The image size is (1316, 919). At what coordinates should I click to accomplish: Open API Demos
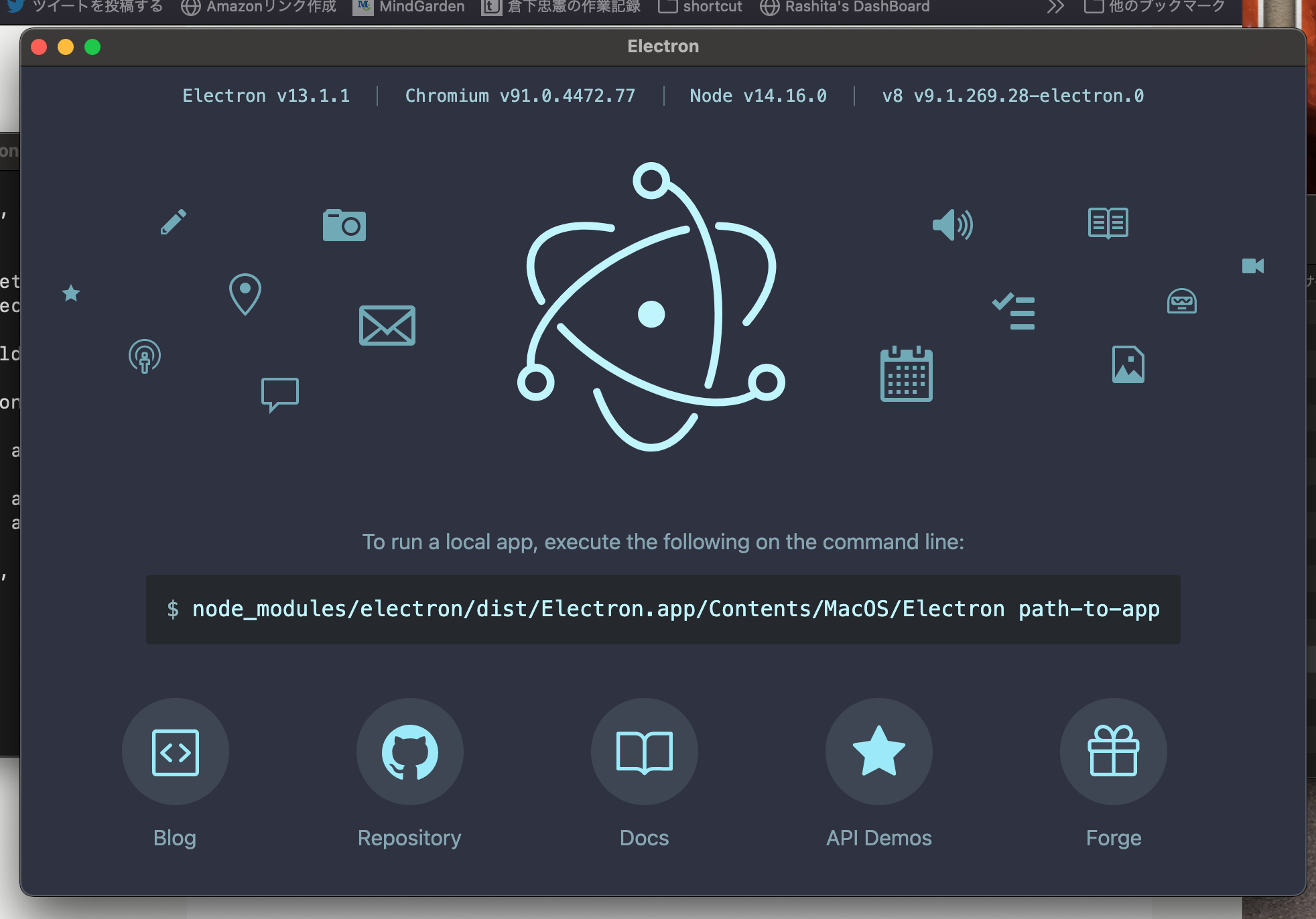(878, 752)
